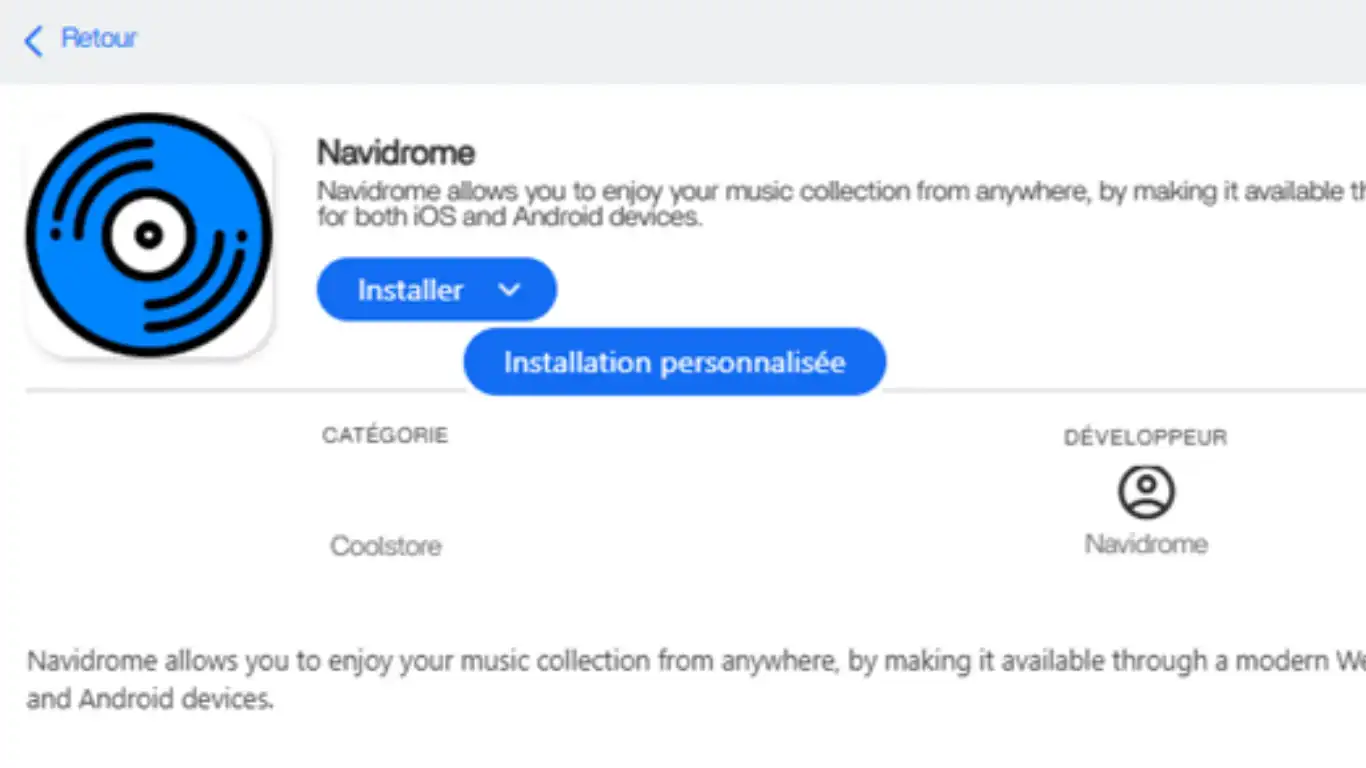Click the down arrow inside Installer button

[510, 289]
